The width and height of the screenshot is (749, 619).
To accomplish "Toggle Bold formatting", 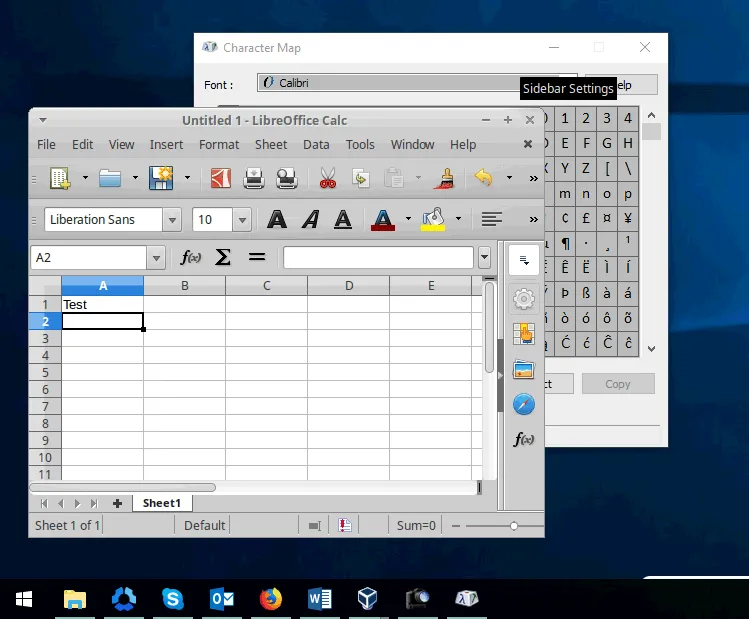I will click(x=277, y=219).
